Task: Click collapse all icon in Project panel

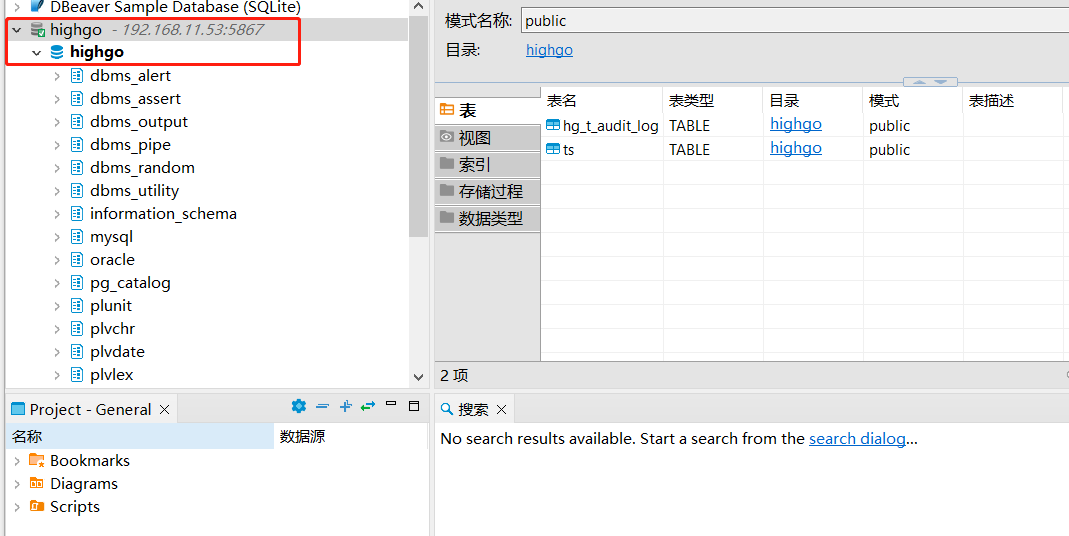Action: coord(322,406)
